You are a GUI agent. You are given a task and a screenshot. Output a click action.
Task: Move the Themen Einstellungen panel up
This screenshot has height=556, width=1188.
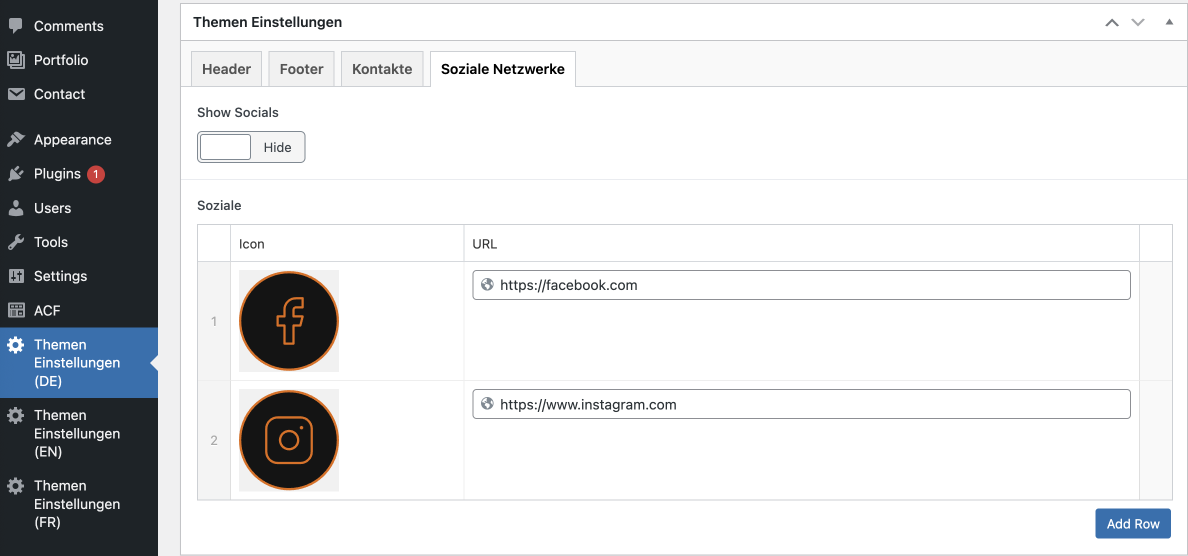tap(1112, 22)
